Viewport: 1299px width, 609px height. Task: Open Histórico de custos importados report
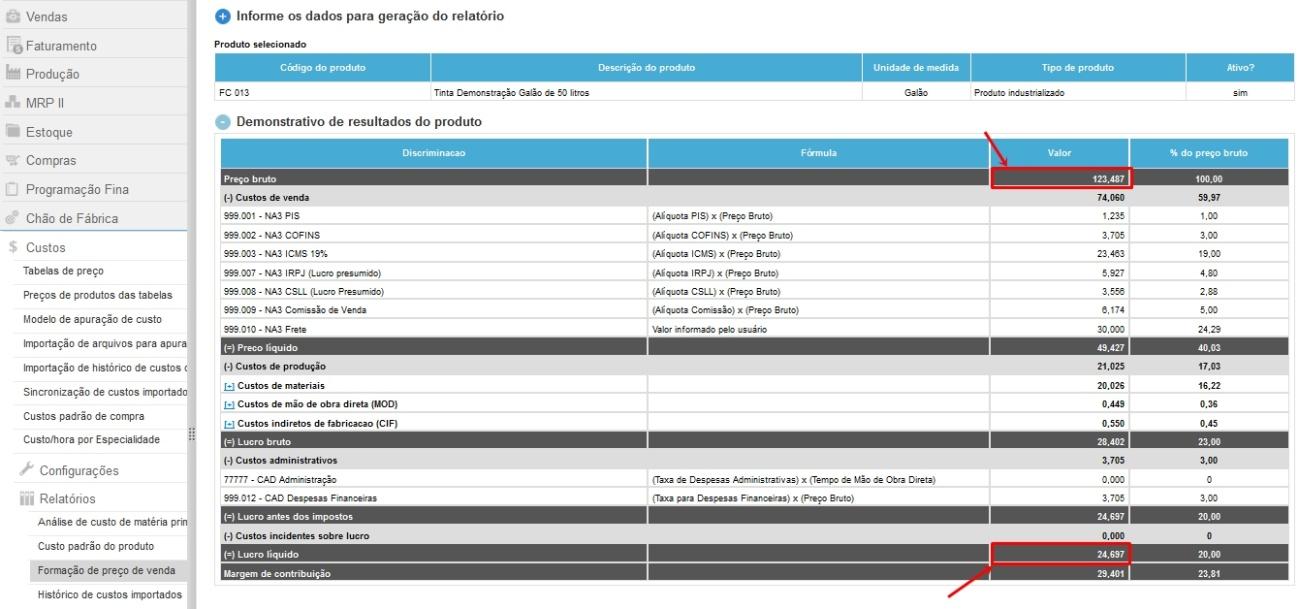coord(110,594)
